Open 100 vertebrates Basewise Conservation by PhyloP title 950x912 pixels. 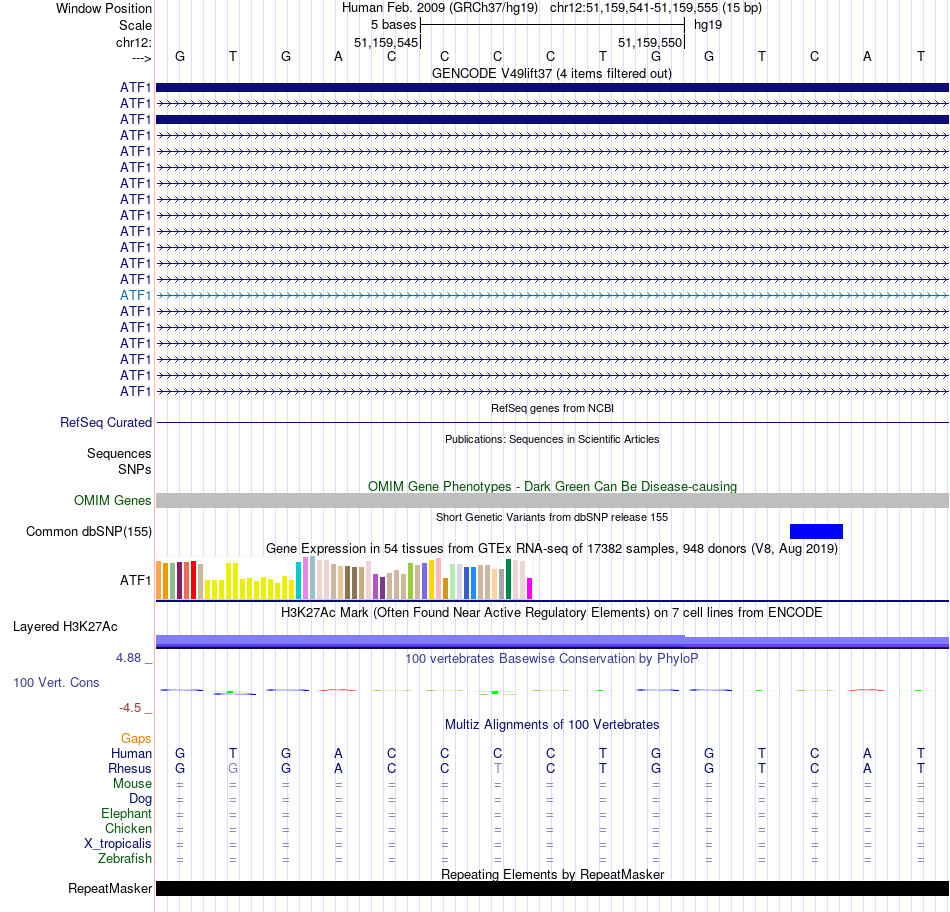(x=552, y=658)
